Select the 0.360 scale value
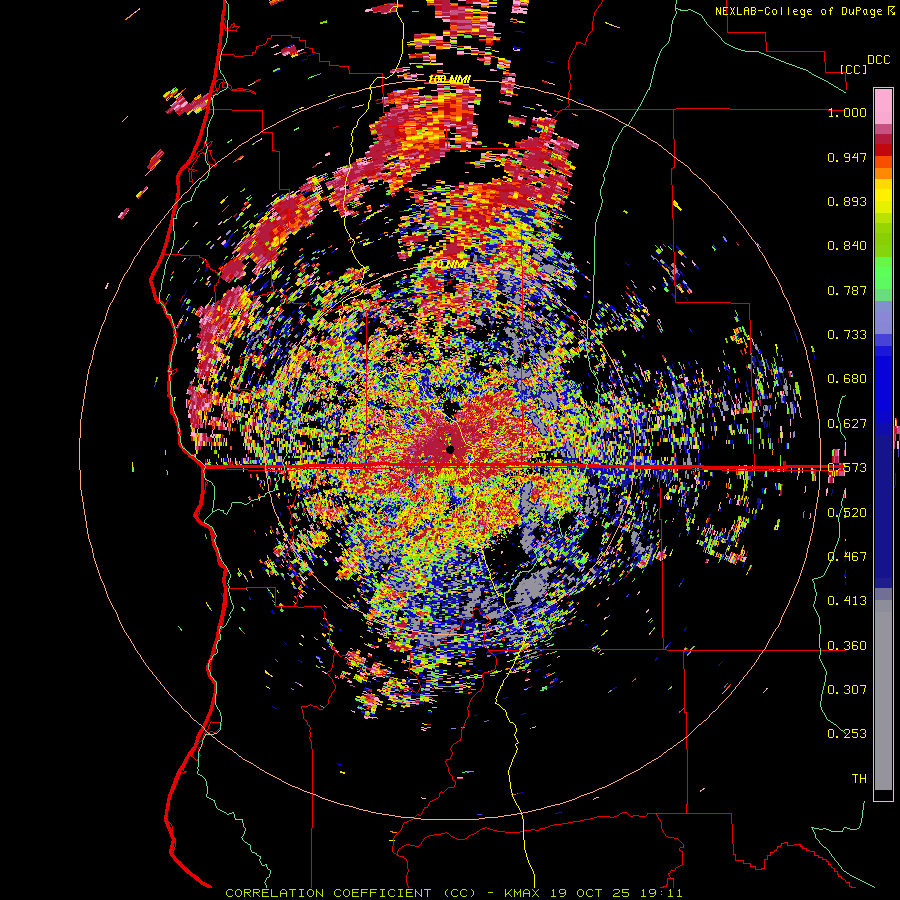 [x=847, y=646]
